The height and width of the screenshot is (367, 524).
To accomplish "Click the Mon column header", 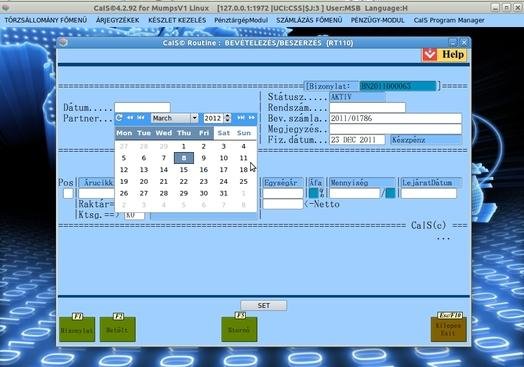I will 124,133.
